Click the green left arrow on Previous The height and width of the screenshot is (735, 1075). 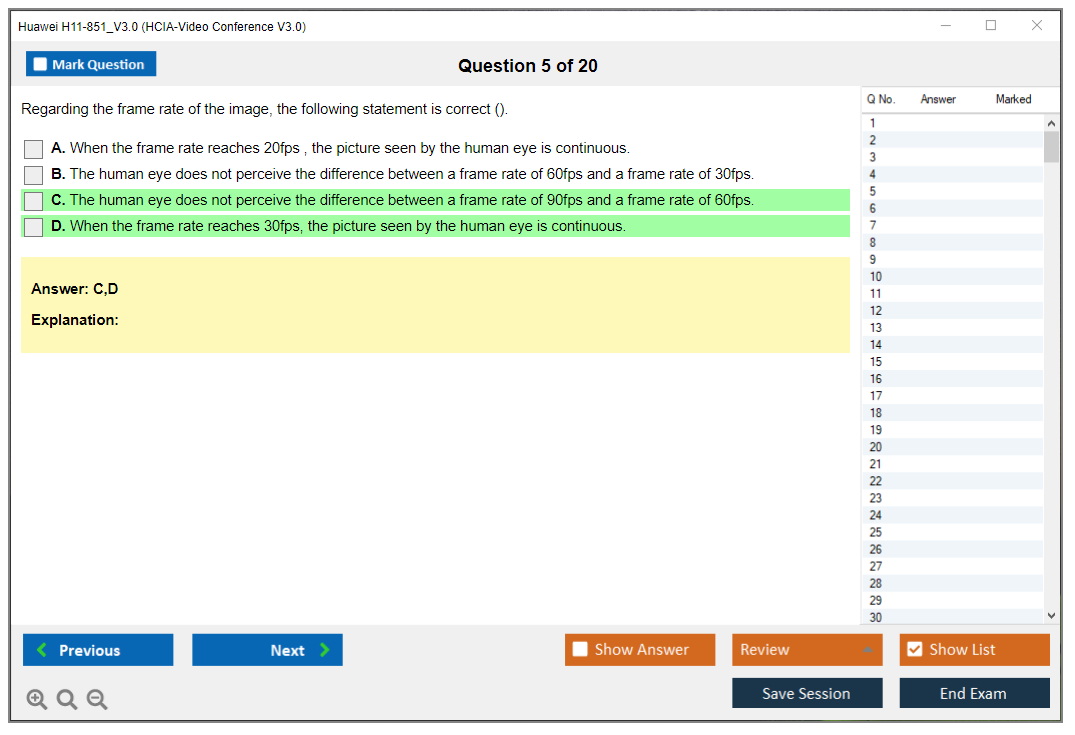(x=42, y=650)
